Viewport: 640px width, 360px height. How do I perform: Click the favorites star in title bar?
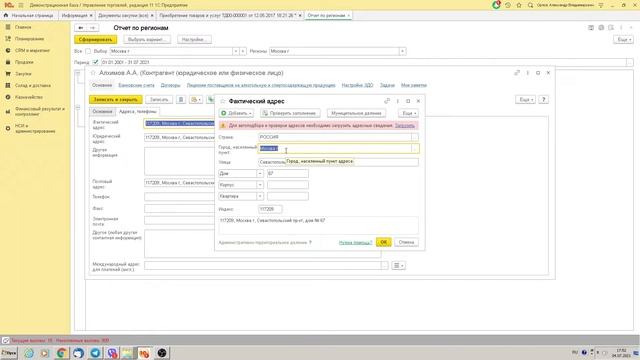pyautogui.click(x=519, y=5)
